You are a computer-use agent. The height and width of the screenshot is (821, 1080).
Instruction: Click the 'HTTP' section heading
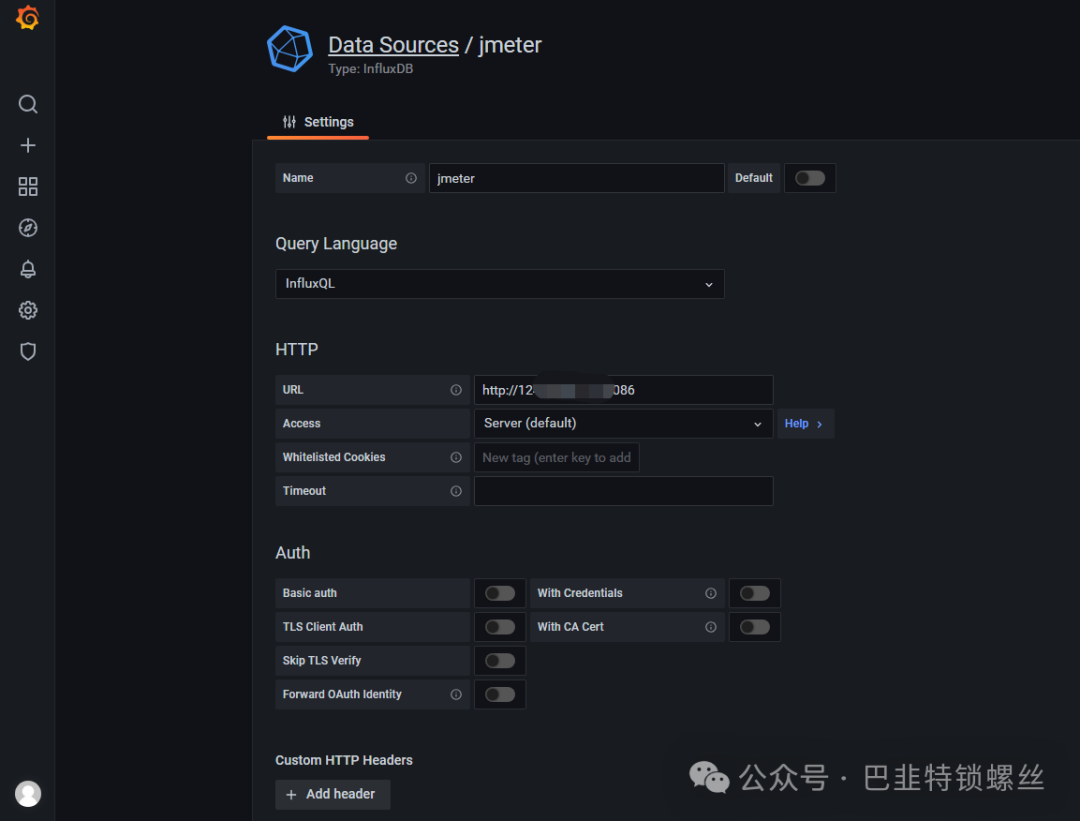pyautogui.click(x=297, y=349)
